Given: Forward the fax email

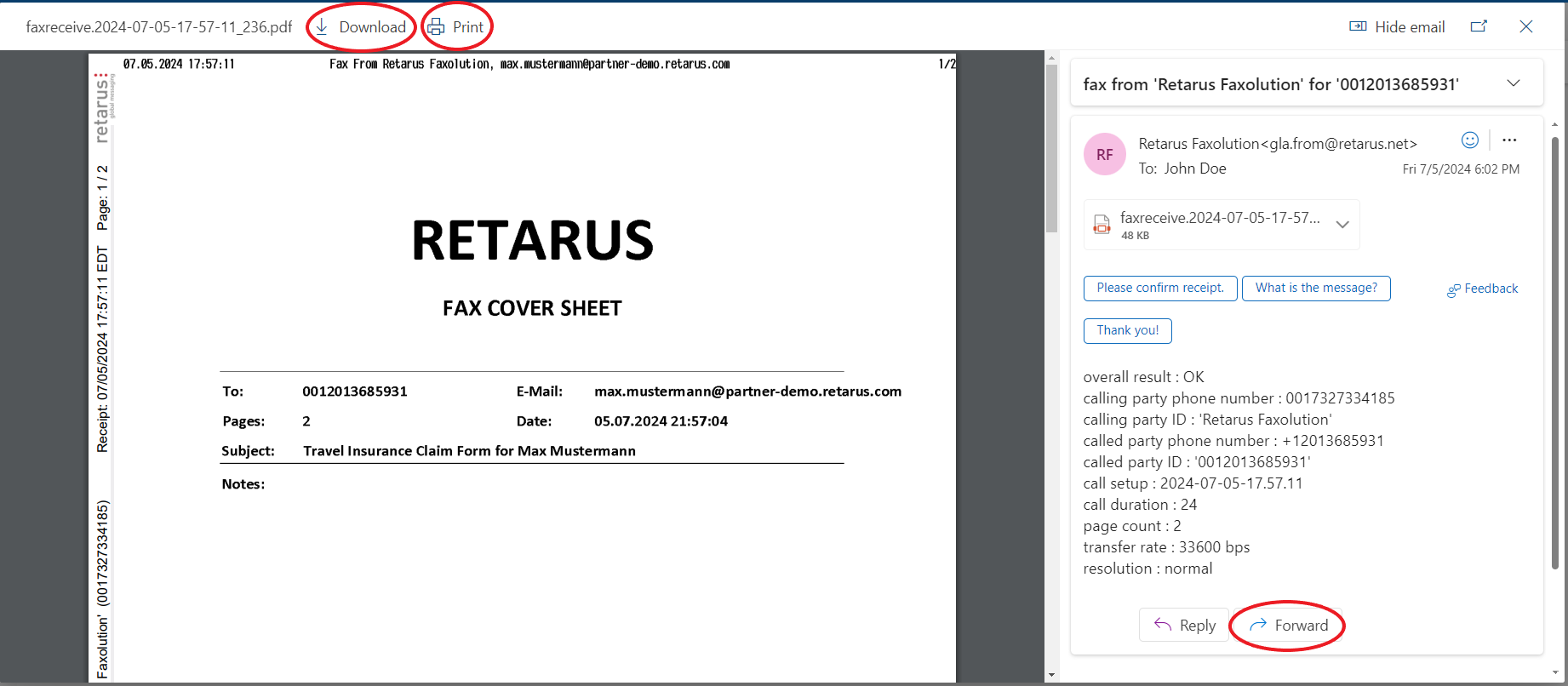Looking at the screenshot, I should pyautogui.click(x=1288, y=626).
